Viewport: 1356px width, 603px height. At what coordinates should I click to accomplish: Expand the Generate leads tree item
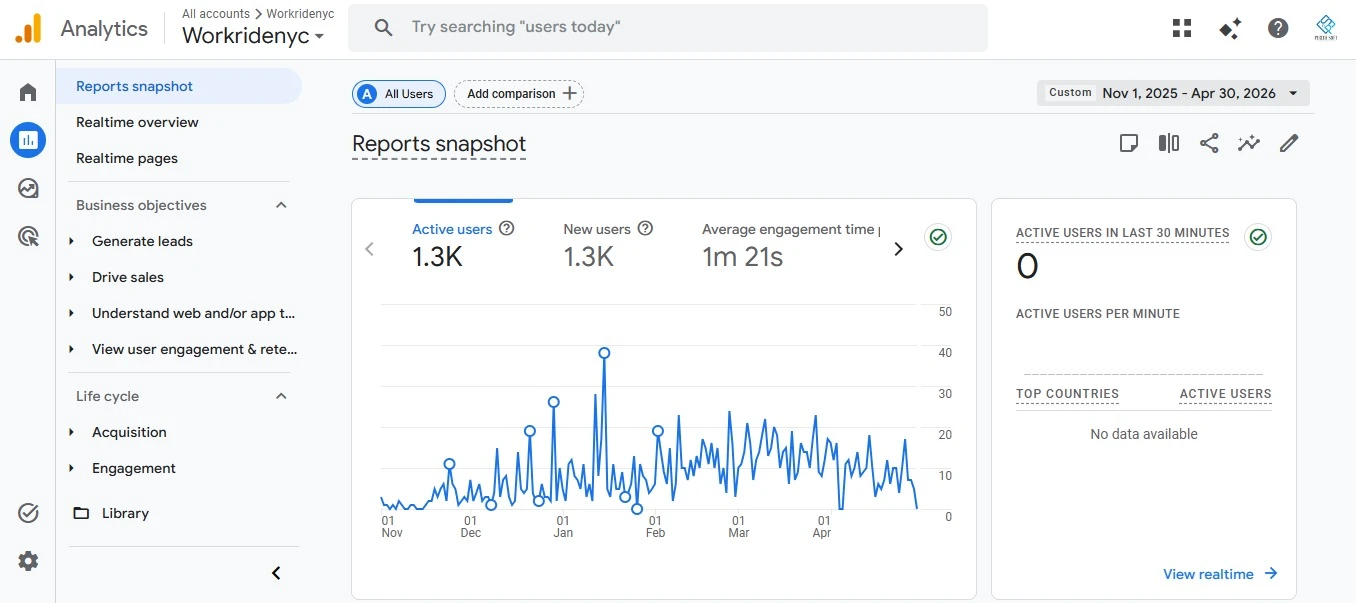pyautogui.click(x=71, y=241)
